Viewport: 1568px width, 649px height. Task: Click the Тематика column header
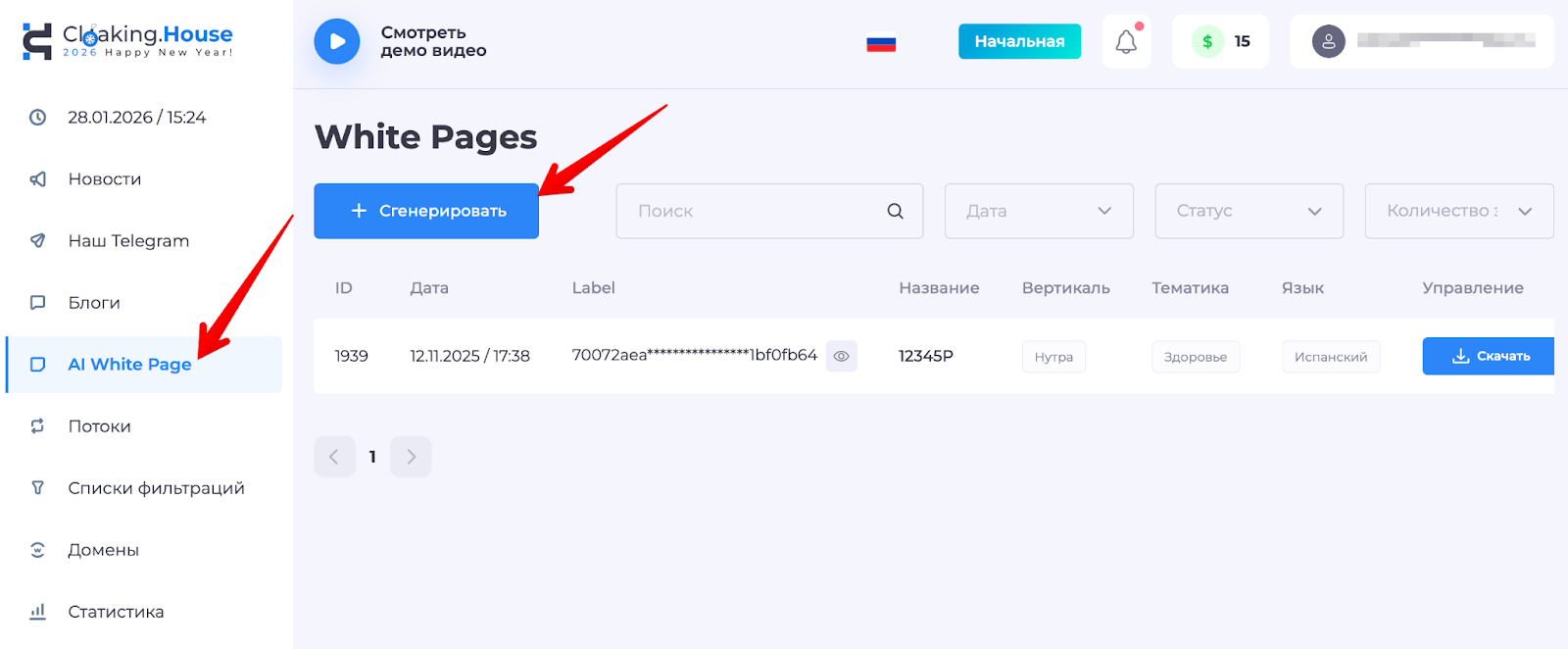(x=1191, y=288)
